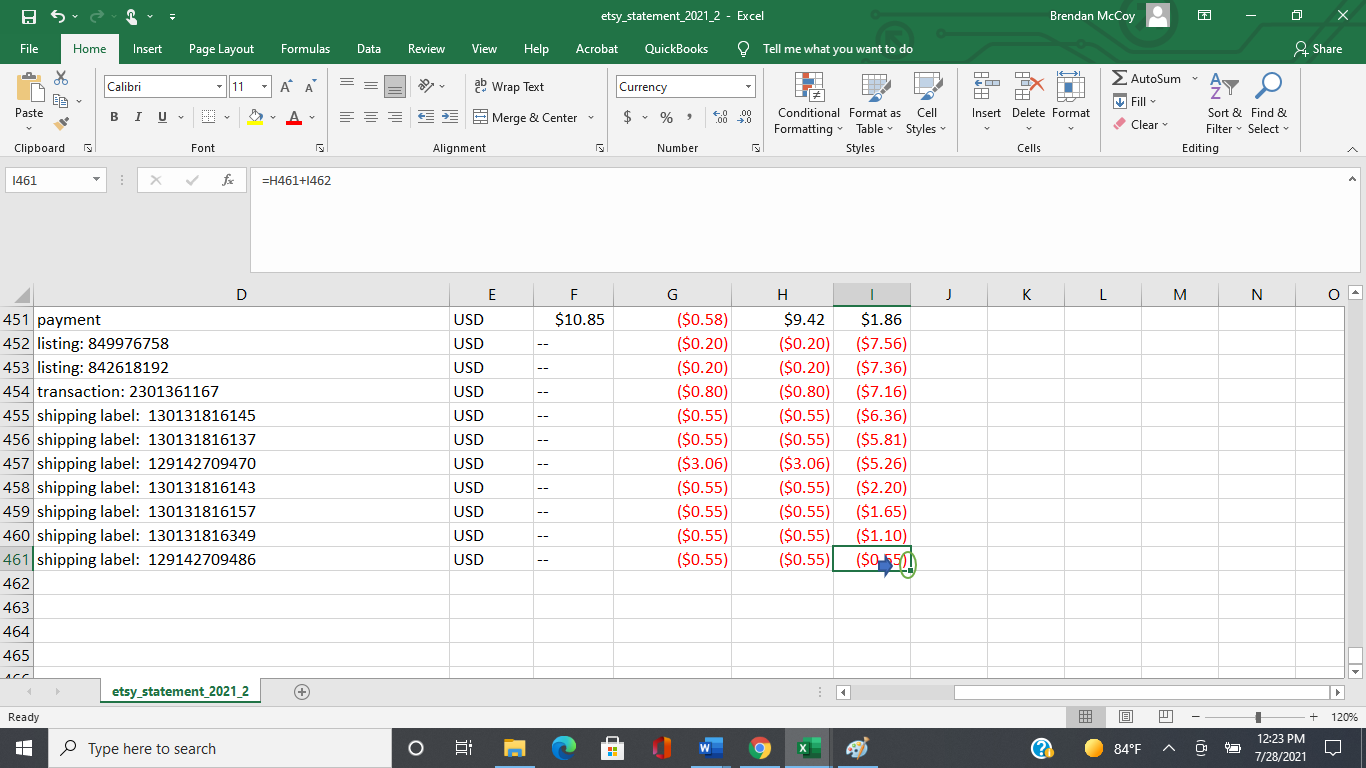Image resolution: width=1366 pixels, height=768 pixels.
Task: Apply the red font color
Action: point(294,118)
